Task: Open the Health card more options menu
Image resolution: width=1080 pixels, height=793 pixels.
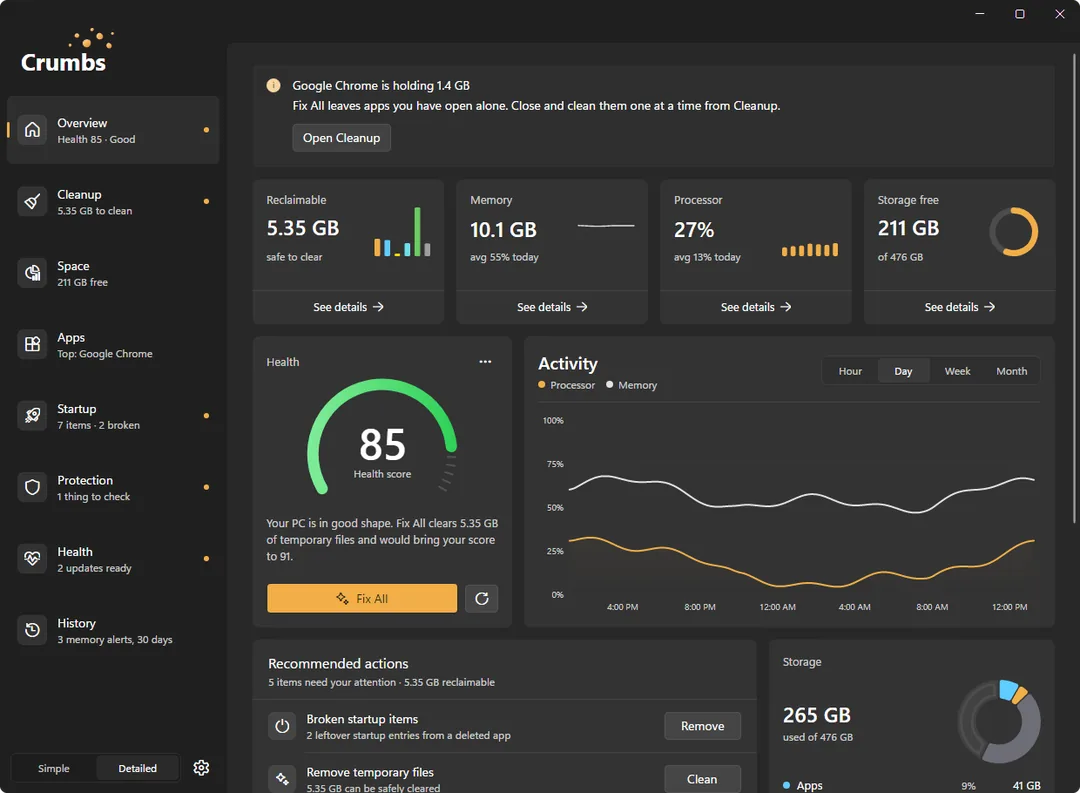Action: [x=485, y=362]
